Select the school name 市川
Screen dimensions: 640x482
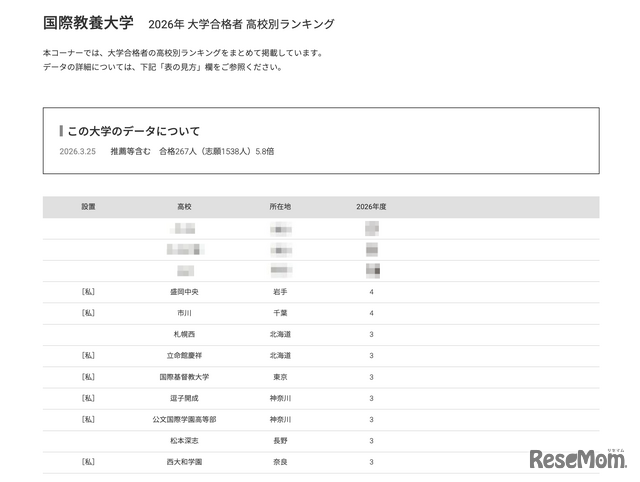click(184, 313)
